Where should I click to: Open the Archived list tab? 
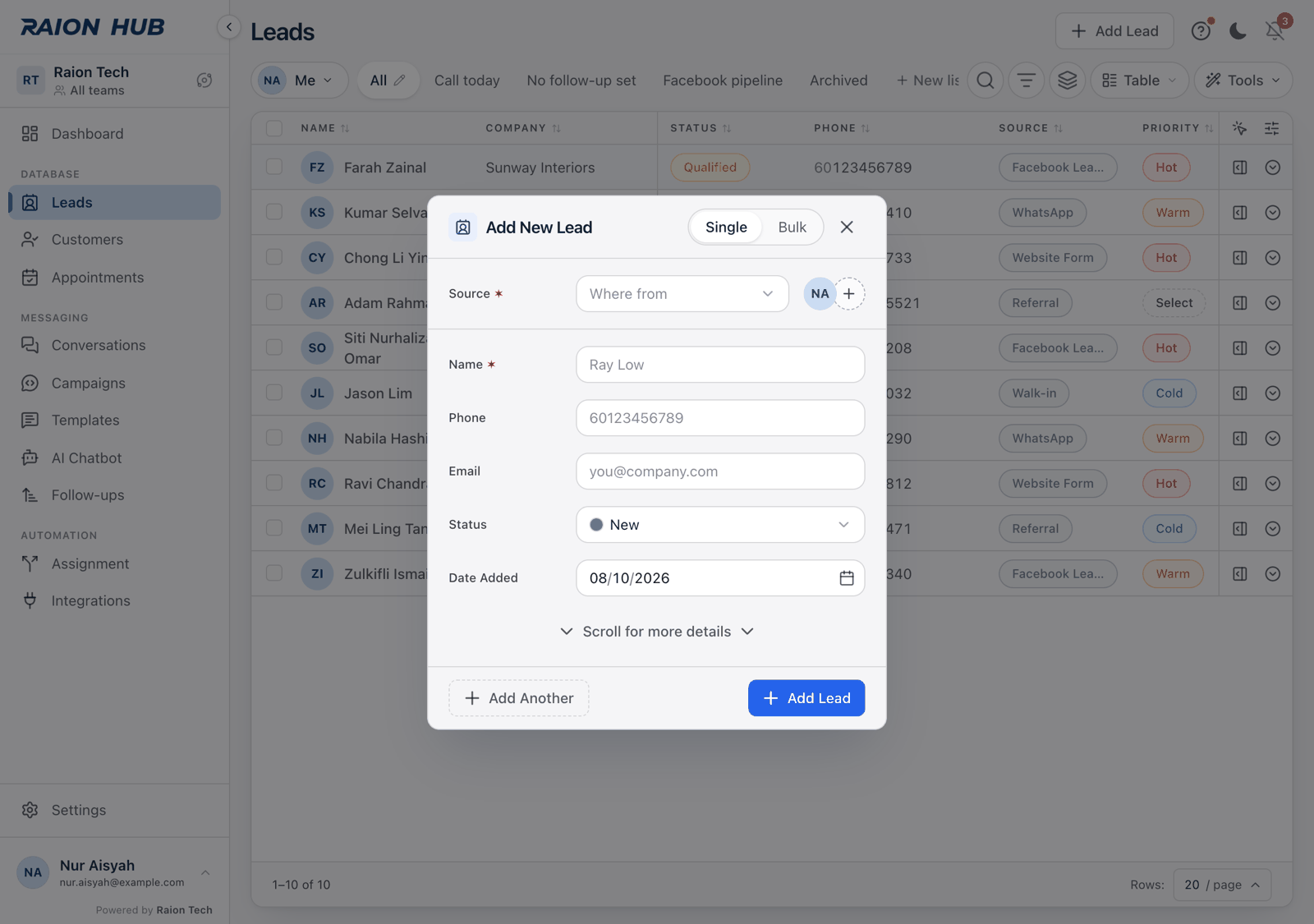pos(838,80)
